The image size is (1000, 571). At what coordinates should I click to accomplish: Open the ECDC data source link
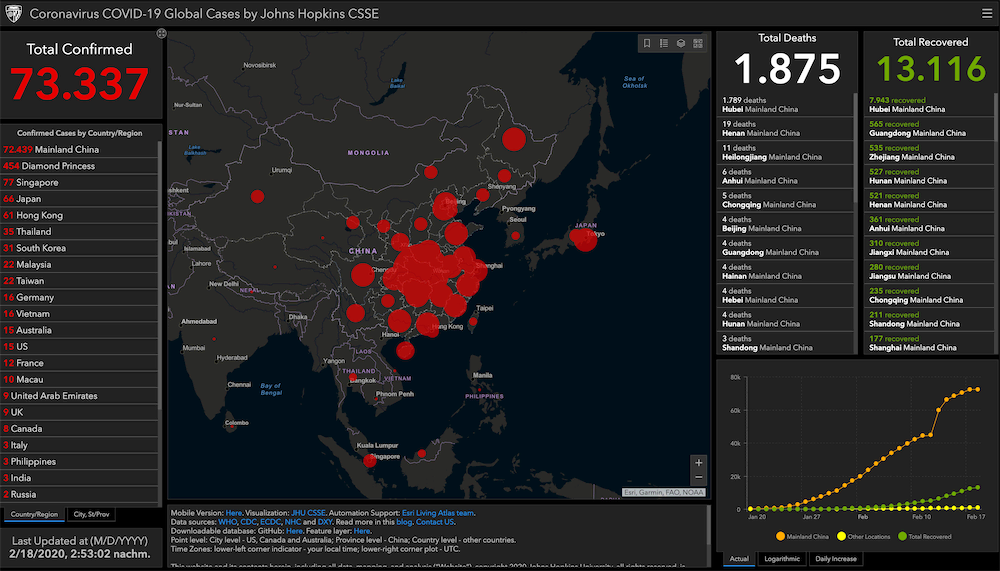270,522
